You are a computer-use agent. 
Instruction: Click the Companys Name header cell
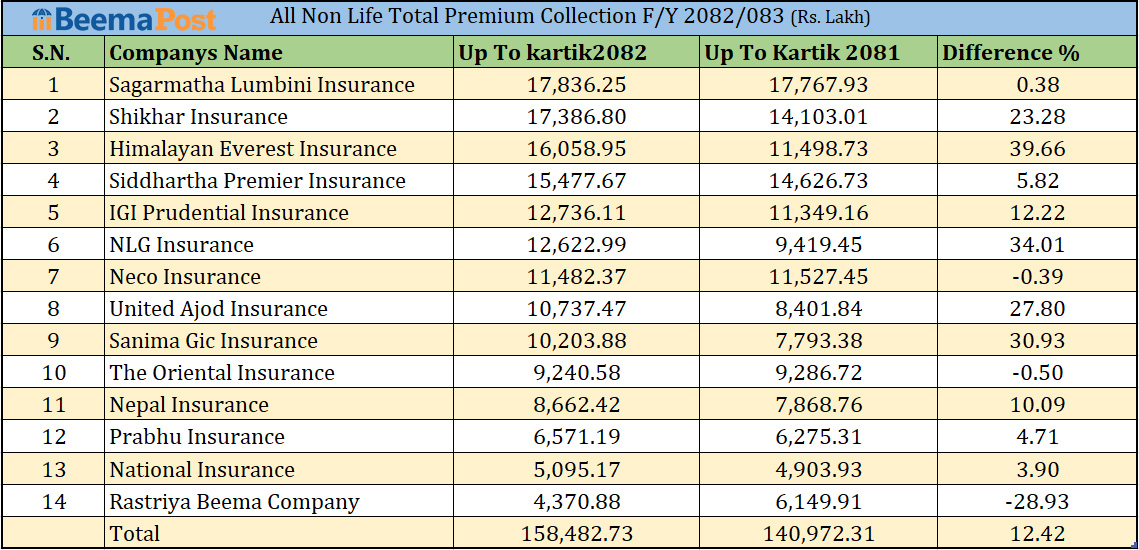196,53
